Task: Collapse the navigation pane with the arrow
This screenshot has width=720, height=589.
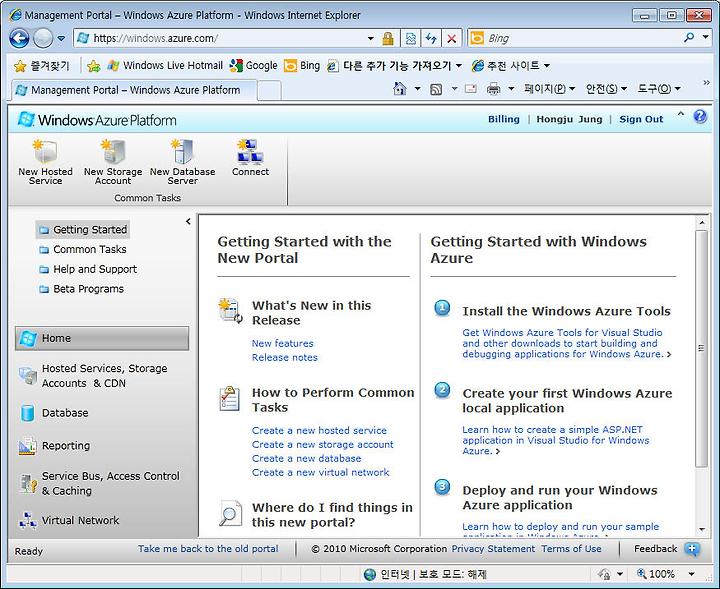Action: 188,222
